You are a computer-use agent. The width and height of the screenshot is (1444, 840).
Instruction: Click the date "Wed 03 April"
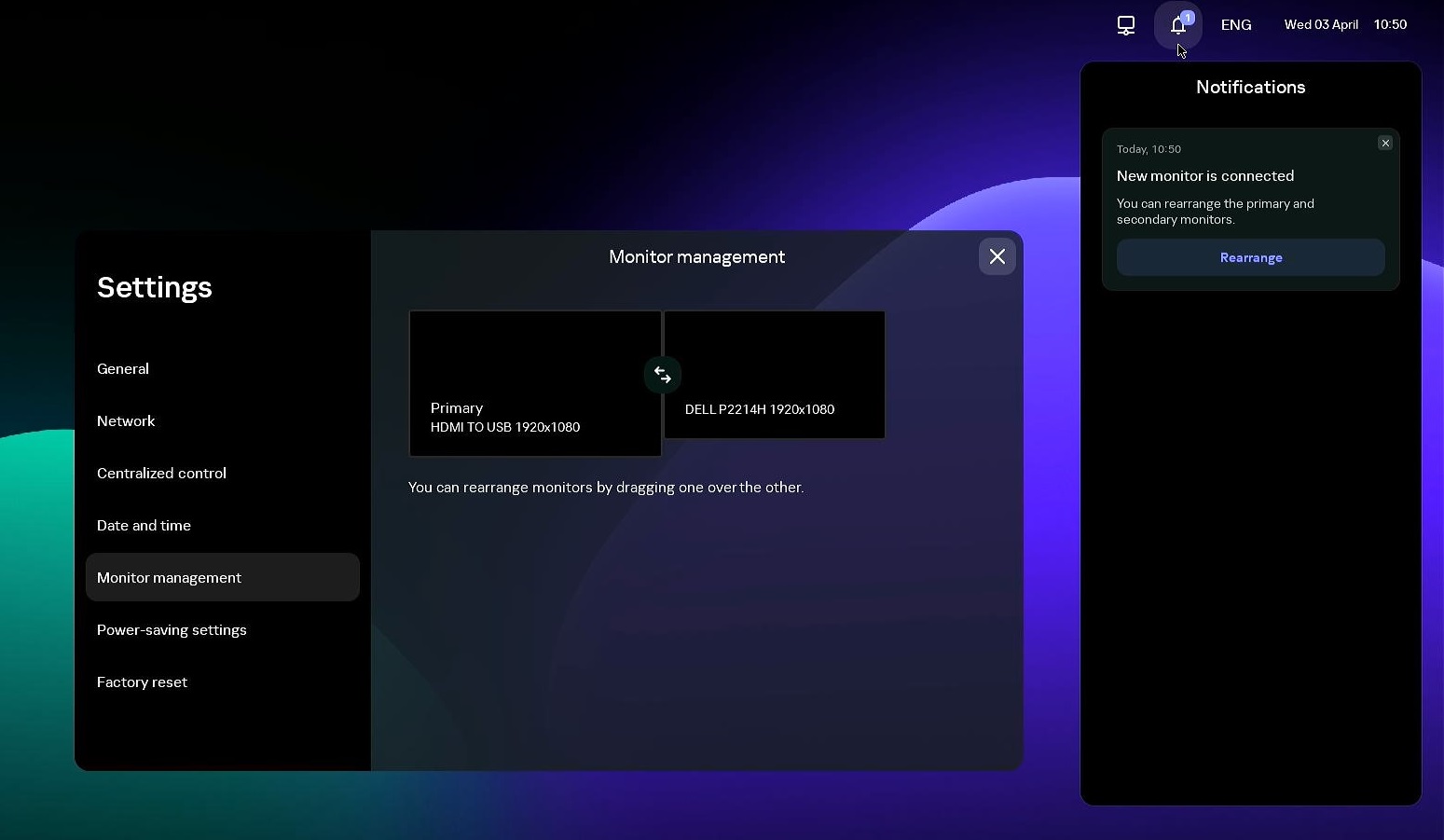pyautogui.click(x=1320, y=24)
